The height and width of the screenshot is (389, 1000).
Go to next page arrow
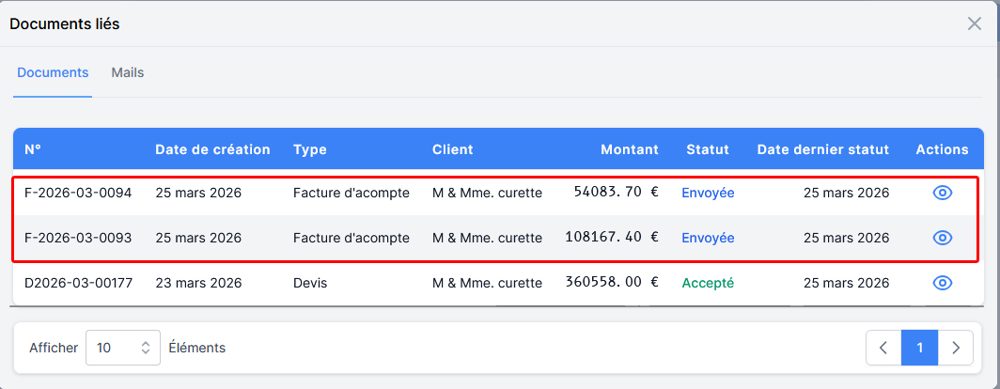point(955,348)
